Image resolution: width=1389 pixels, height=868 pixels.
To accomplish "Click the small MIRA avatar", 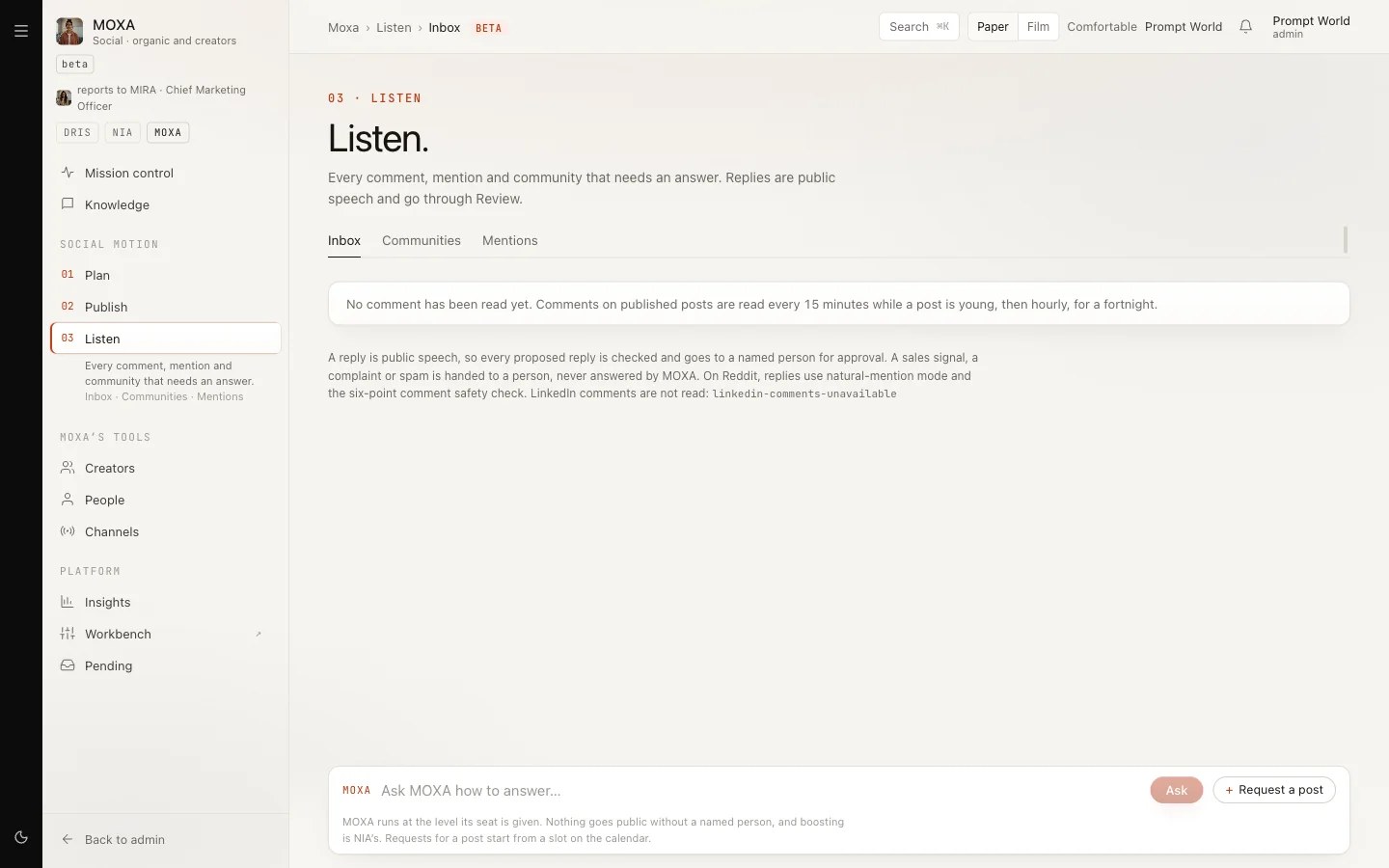I will point(64,97).
